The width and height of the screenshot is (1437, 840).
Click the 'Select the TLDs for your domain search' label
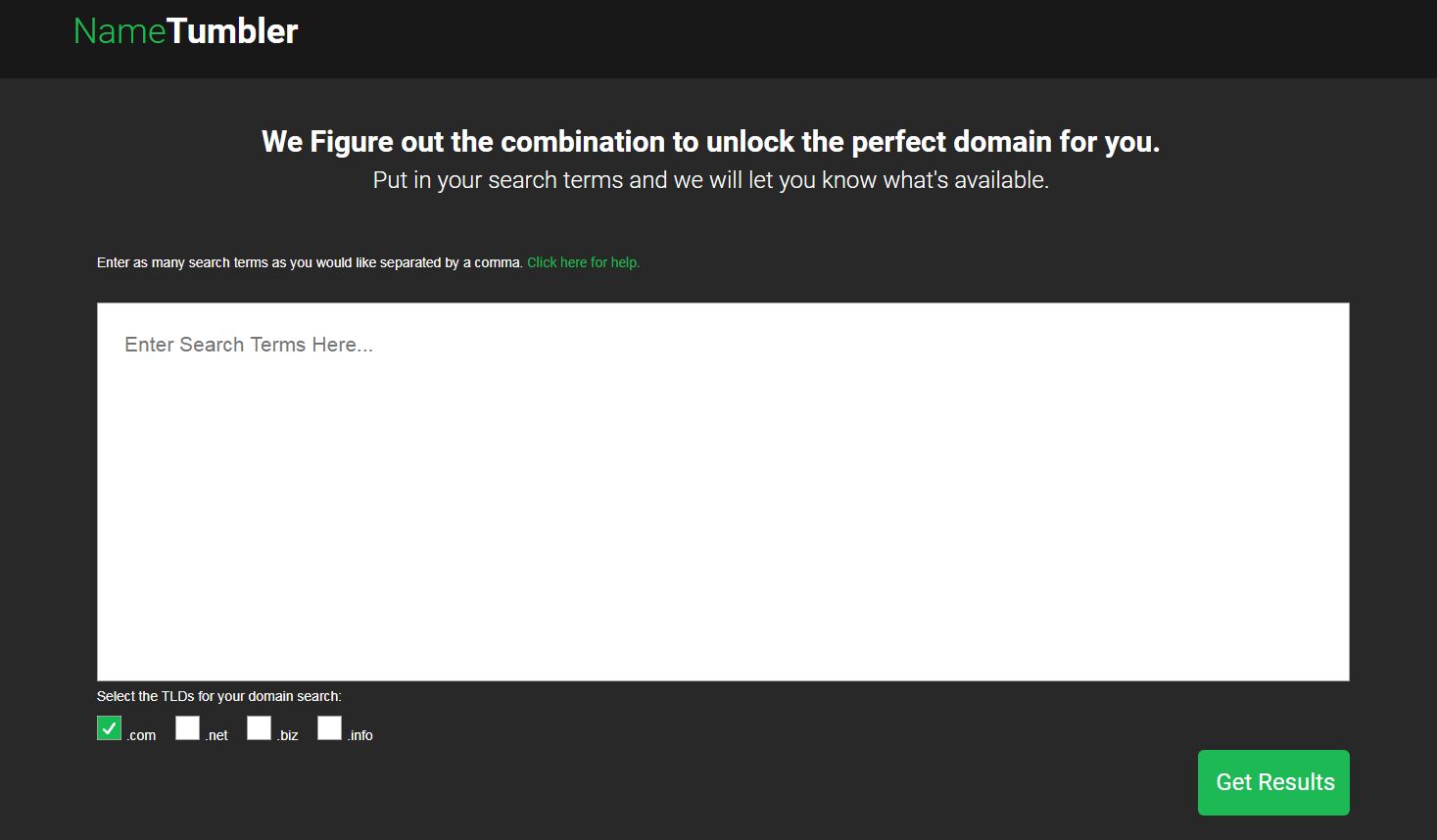pyautogui.click(x=219, y=696)
